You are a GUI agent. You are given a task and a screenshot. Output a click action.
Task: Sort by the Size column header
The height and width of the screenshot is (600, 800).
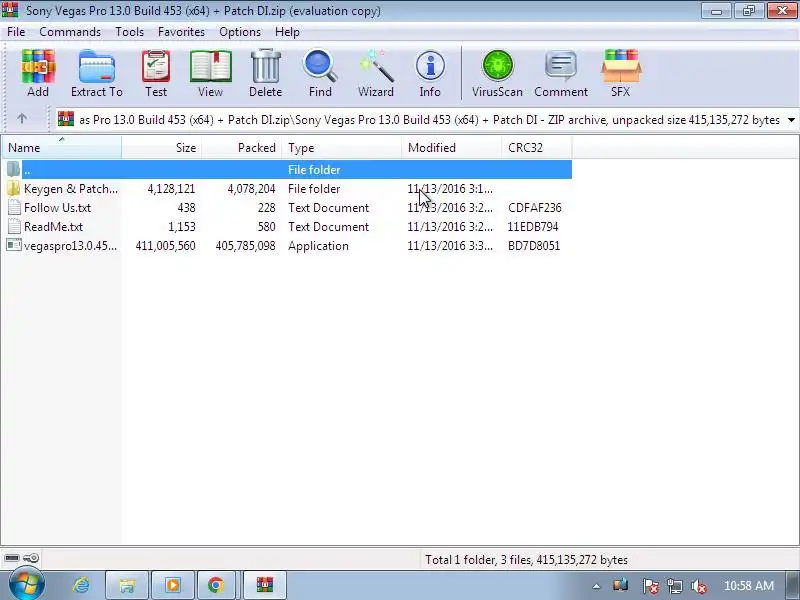(x=162, y=147)
